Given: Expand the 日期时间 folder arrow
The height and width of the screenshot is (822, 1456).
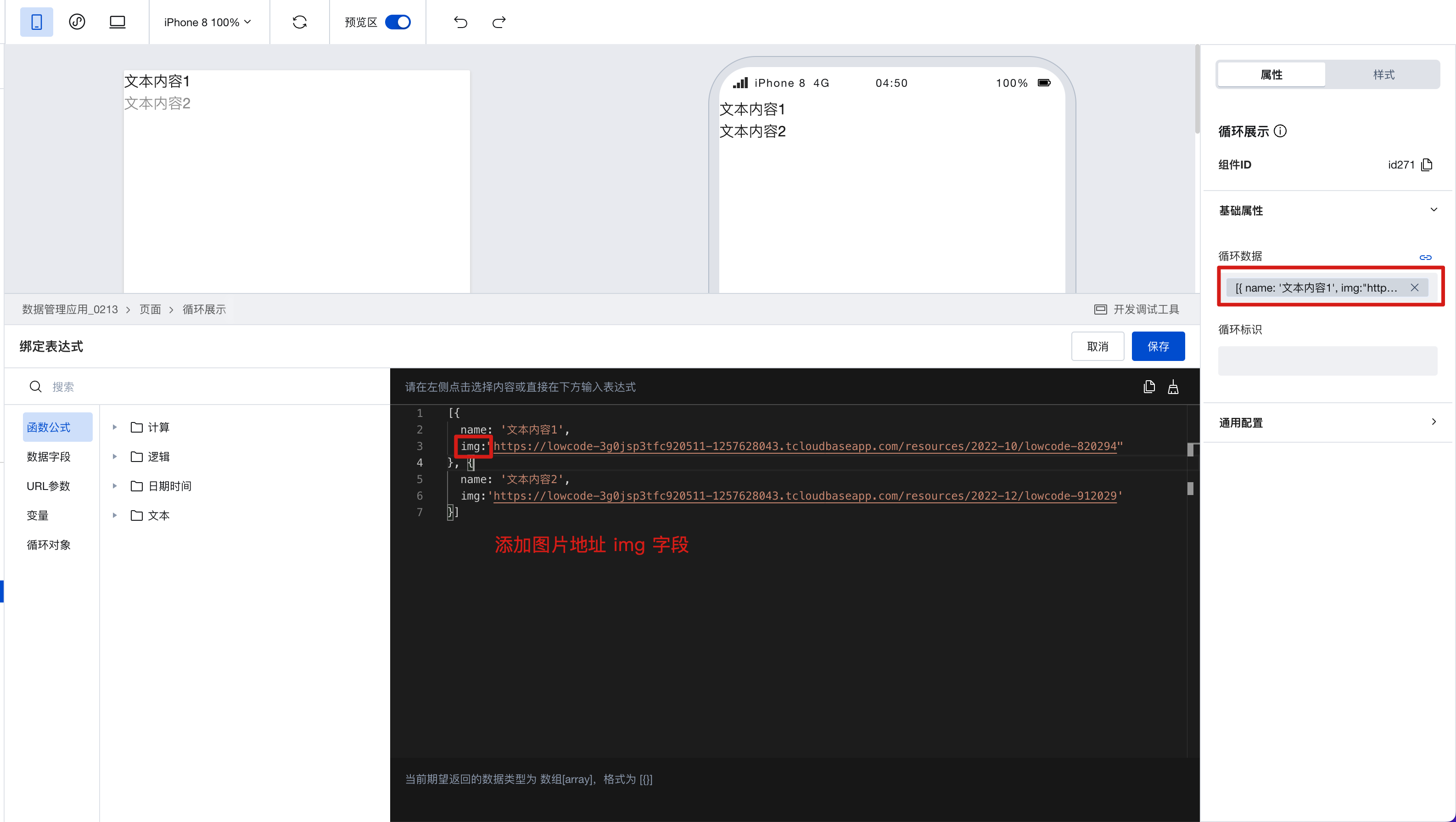Looking at the screenshot, I should pos(115,486).
